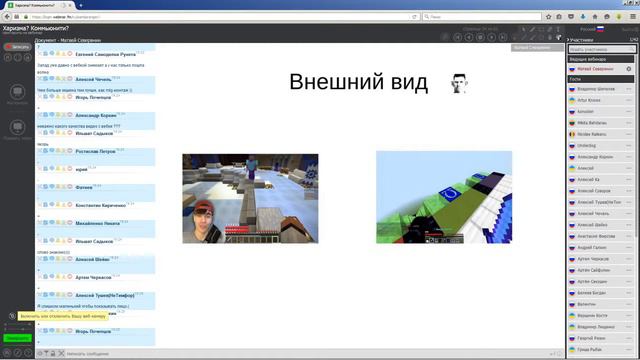
Task: Click ban icon on Константин Кириченко's message
Action: (x=70, y=205)
